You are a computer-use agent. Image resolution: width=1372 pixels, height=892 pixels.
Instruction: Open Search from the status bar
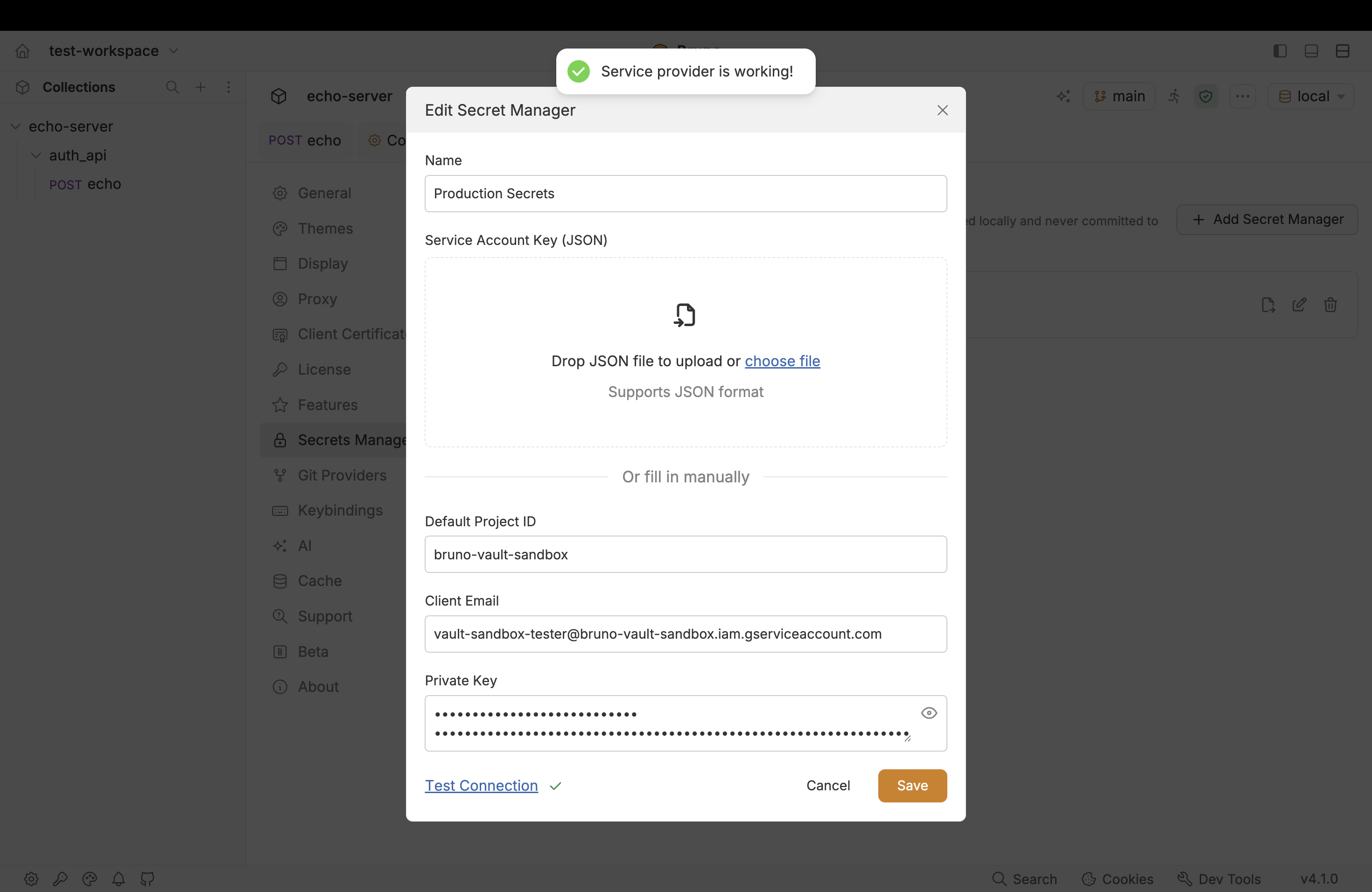point(1024,879)
